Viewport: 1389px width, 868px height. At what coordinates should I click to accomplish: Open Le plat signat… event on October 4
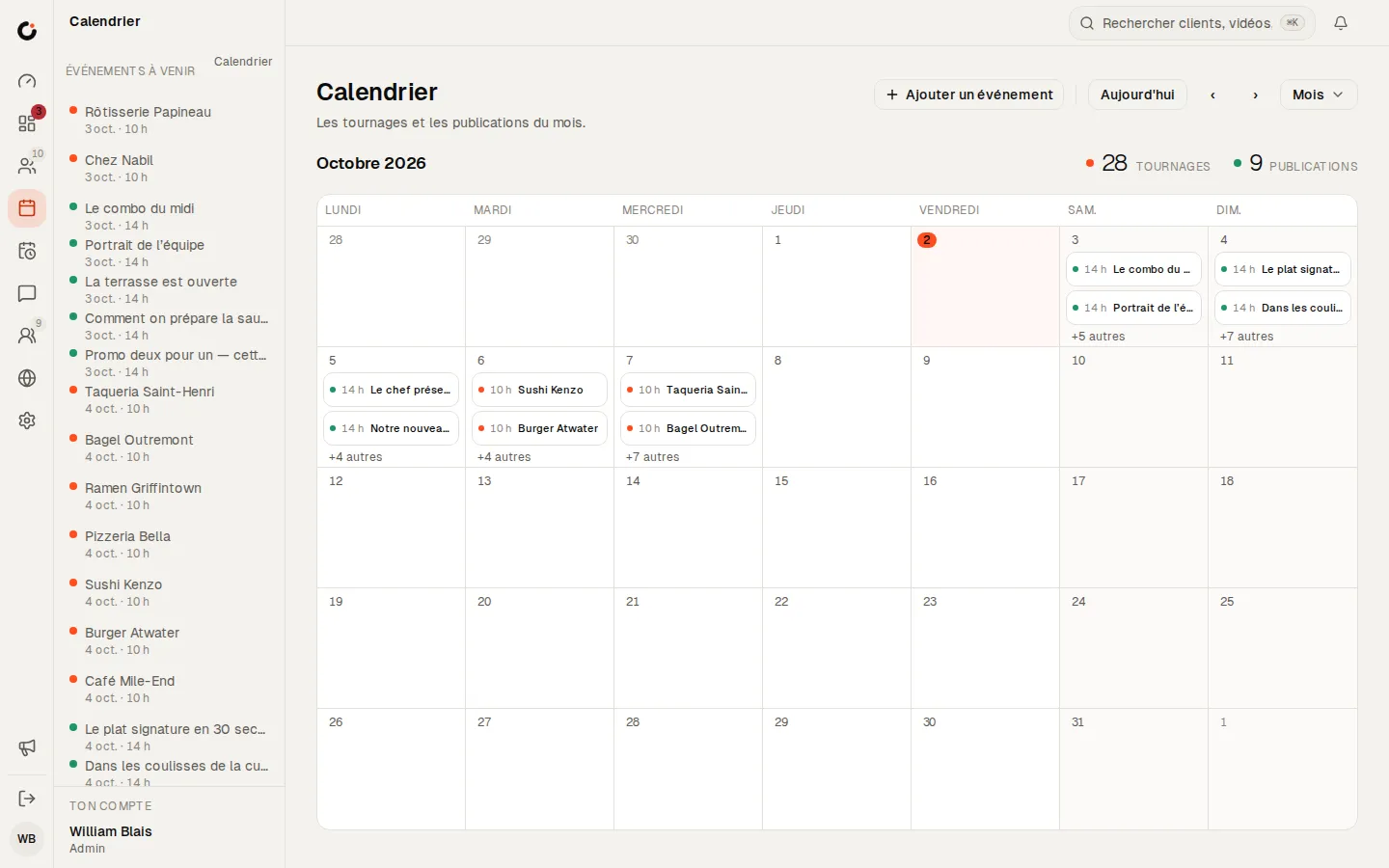click(1282, 269)
